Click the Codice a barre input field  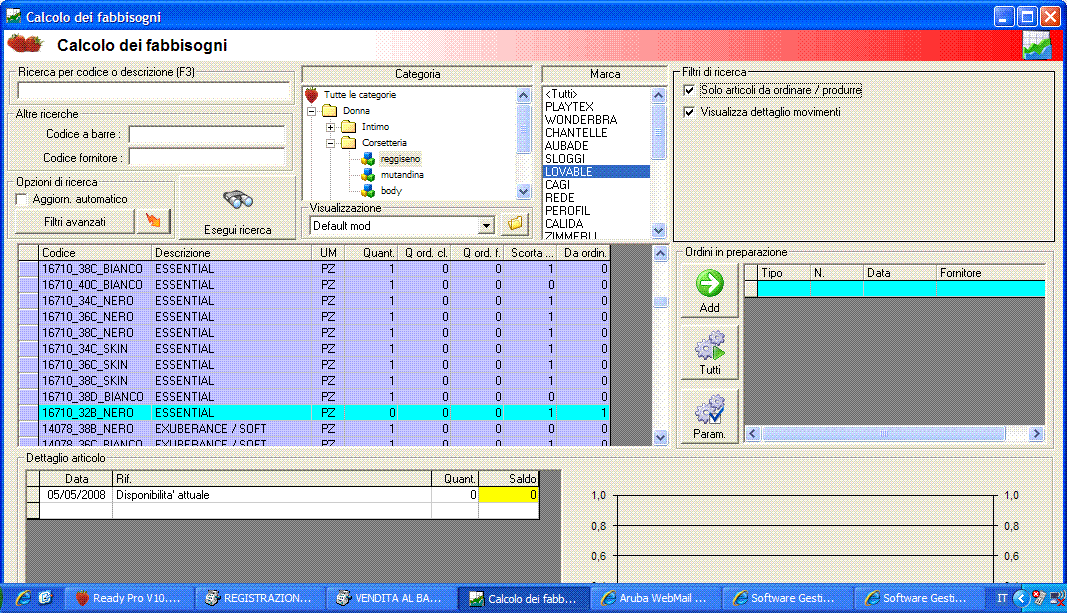pyautogui.click(x=207, y=134)
